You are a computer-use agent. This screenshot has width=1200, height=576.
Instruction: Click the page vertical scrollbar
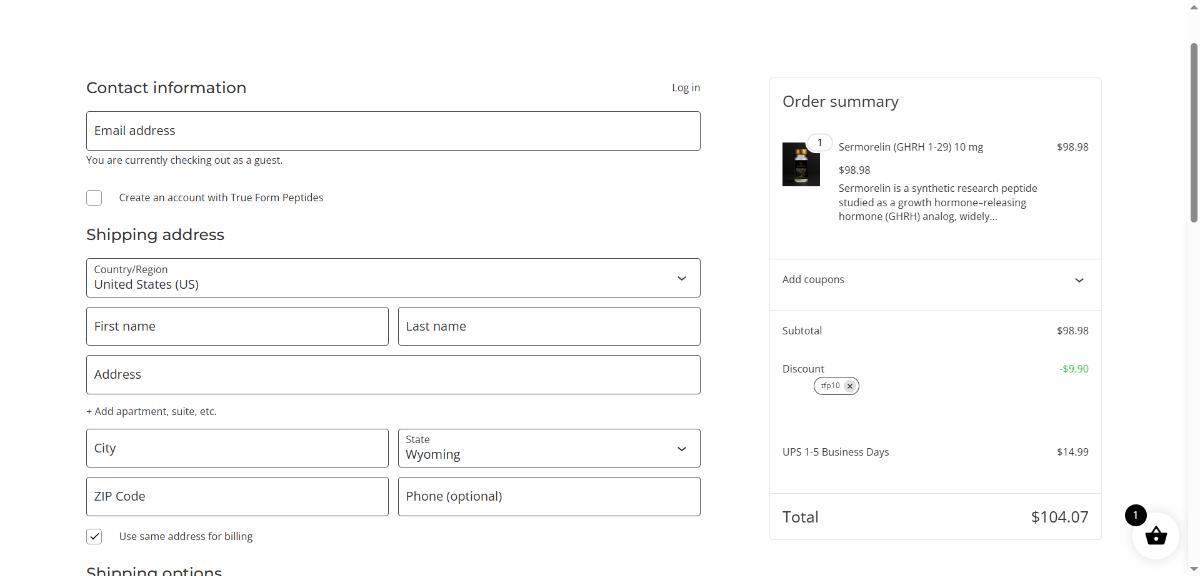1193,130
